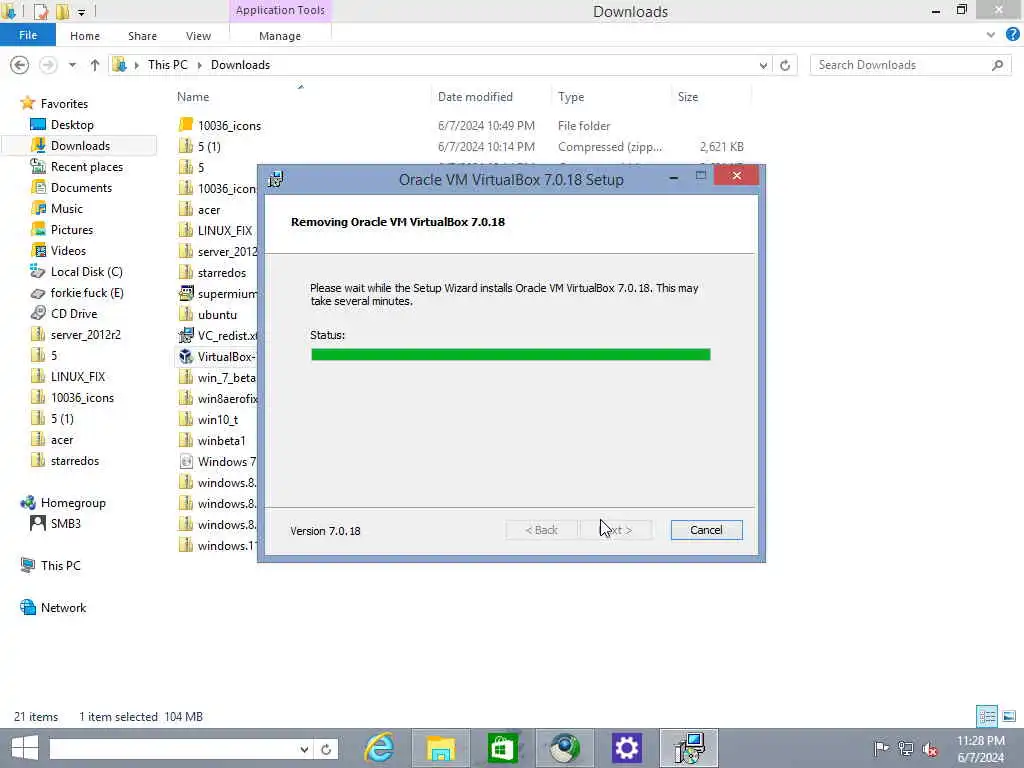Sort files by the Size column
Image resolution: width=1024 pixels, height=768 pixels.
pos(688,97)
